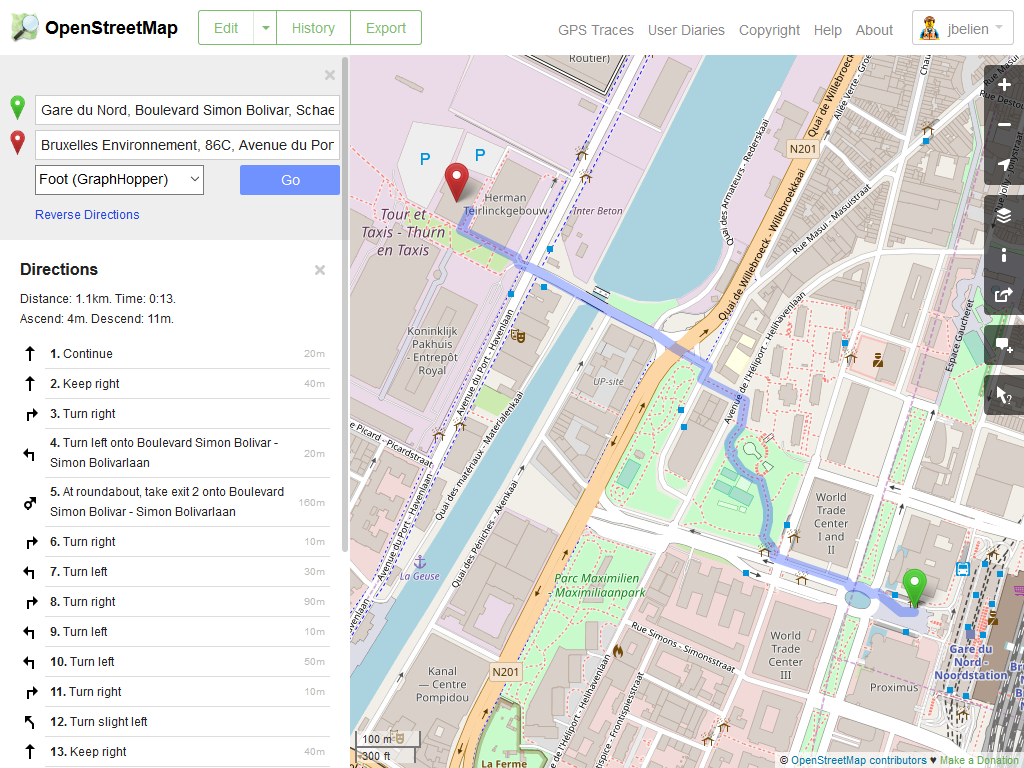Show my location with the arrow icon
This screenshot has height=768, width=1024.
1004,165
